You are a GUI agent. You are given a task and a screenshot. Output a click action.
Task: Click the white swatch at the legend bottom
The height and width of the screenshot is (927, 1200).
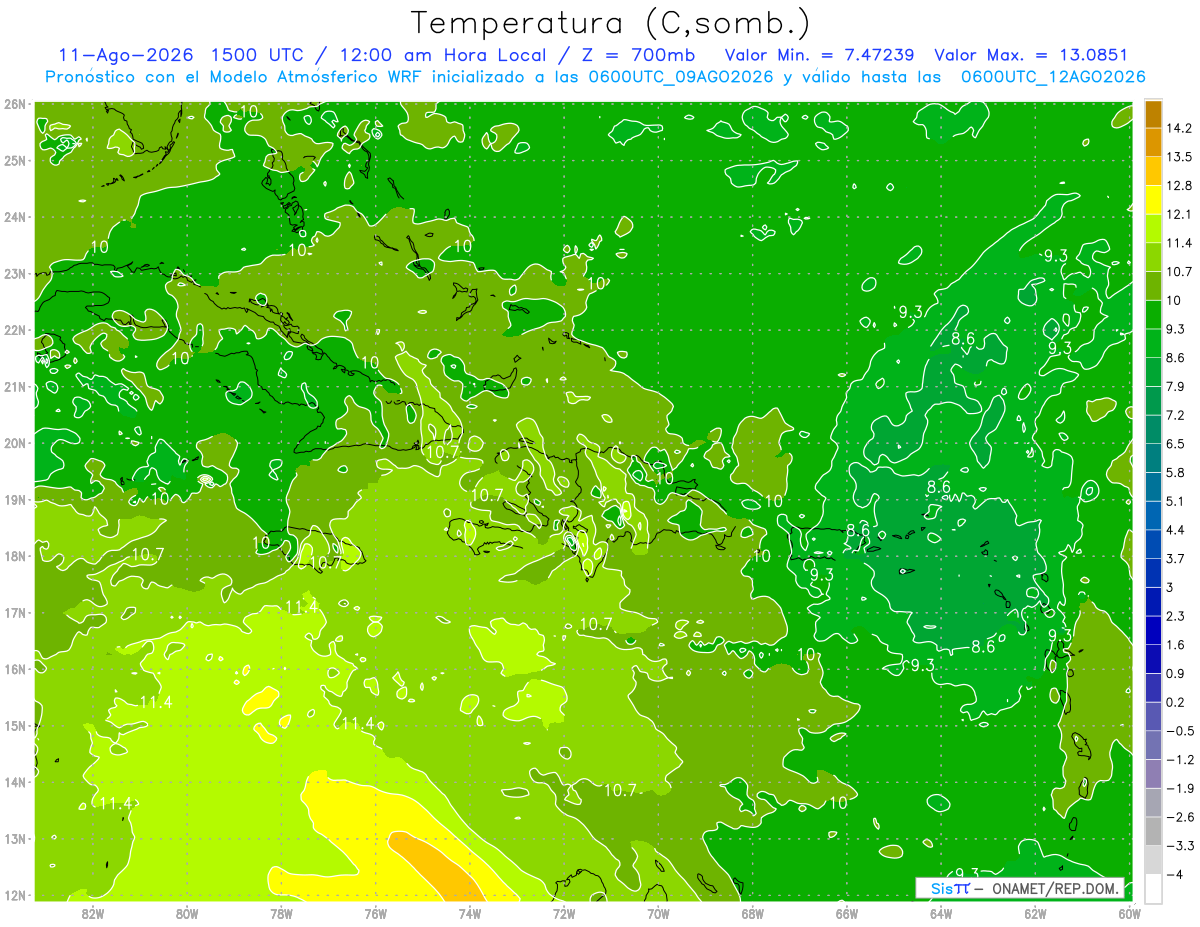click(x=1153, y=888)
